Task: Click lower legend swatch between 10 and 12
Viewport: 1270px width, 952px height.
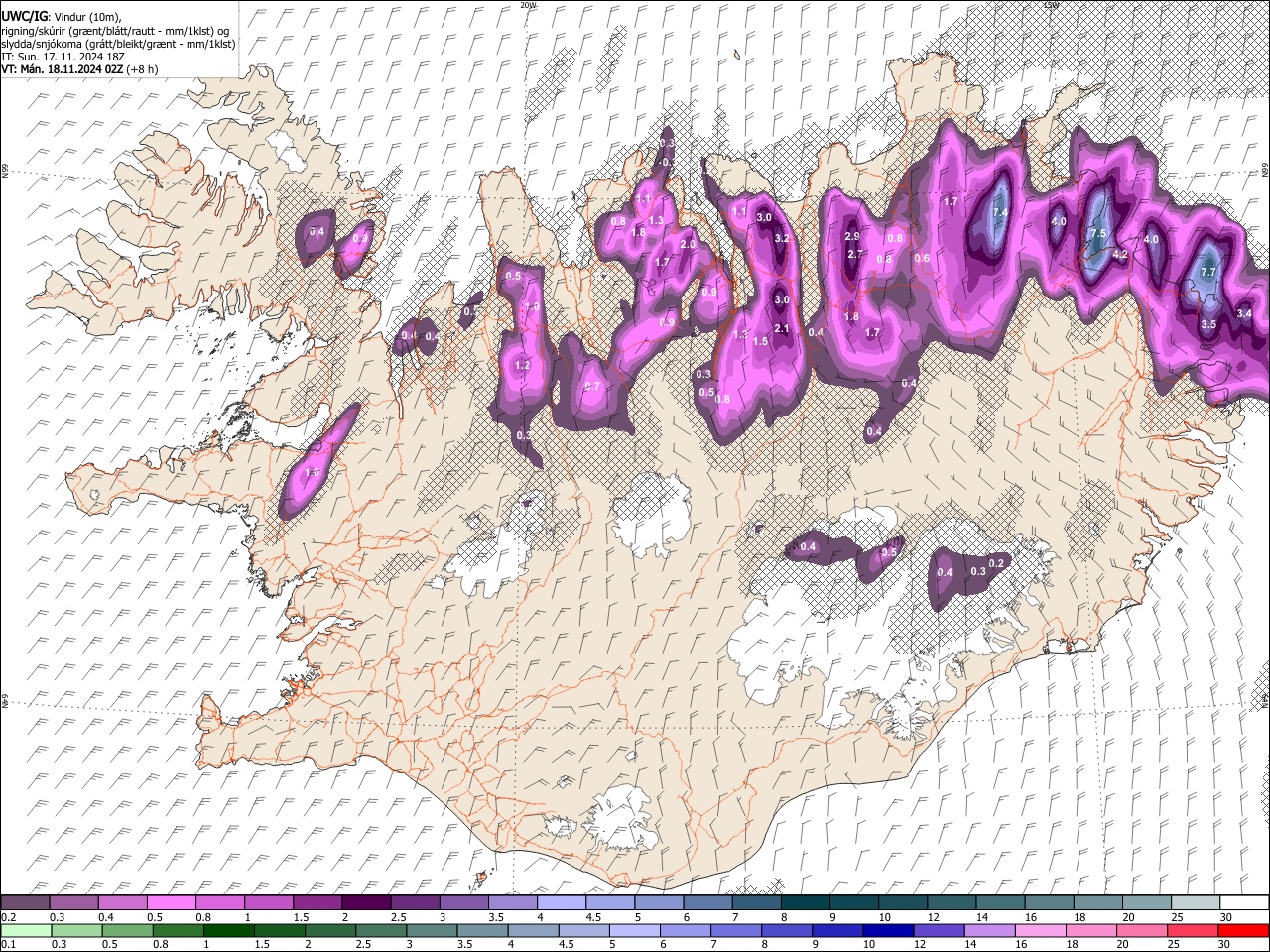Action: tap(889, 930)
